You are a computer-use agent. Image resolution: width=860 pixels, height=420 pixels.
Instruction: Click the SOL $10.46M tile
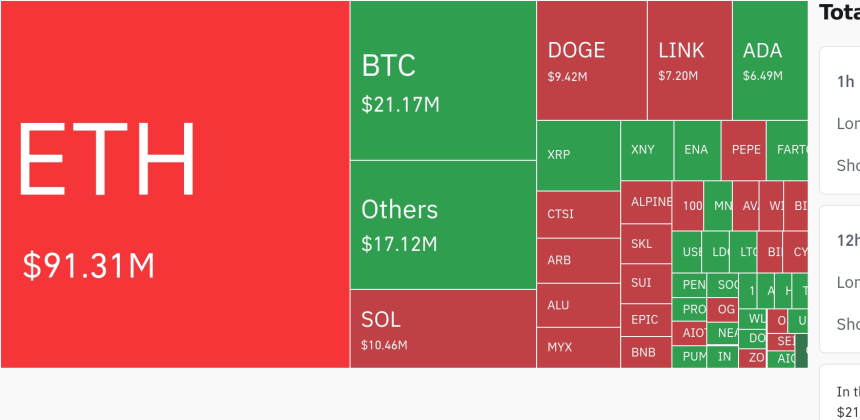443,328
